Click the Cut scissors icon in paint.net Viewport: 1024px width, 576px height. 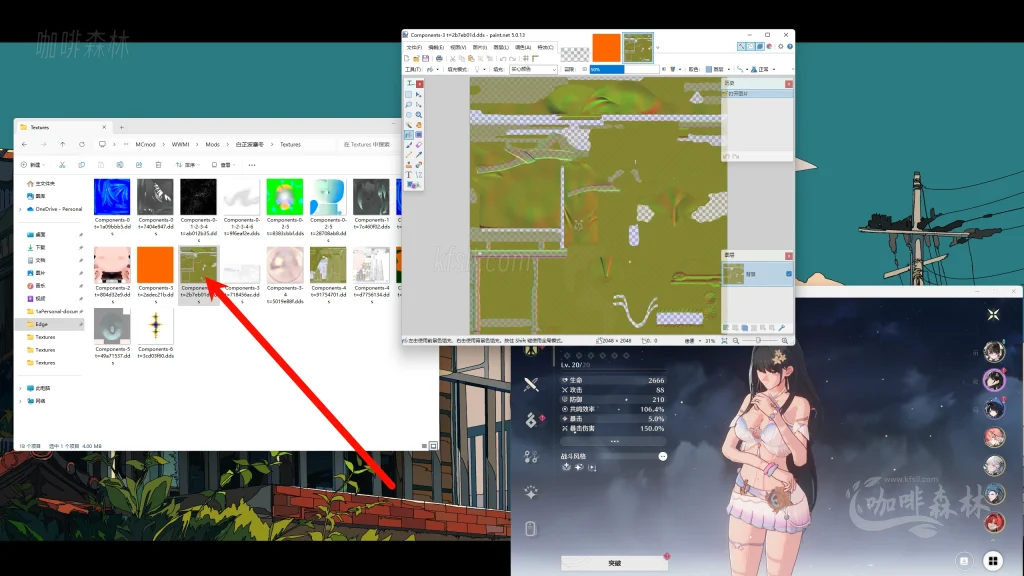click(x=453, y=58)
